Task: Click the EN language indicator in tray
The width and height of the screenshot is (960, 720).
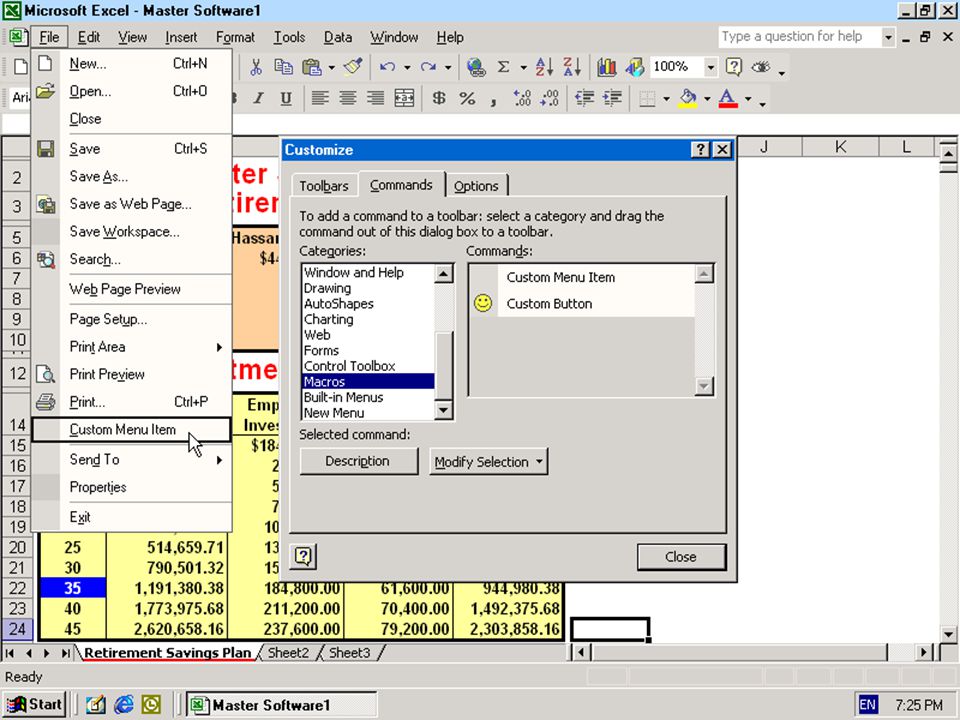Action: 867,705
